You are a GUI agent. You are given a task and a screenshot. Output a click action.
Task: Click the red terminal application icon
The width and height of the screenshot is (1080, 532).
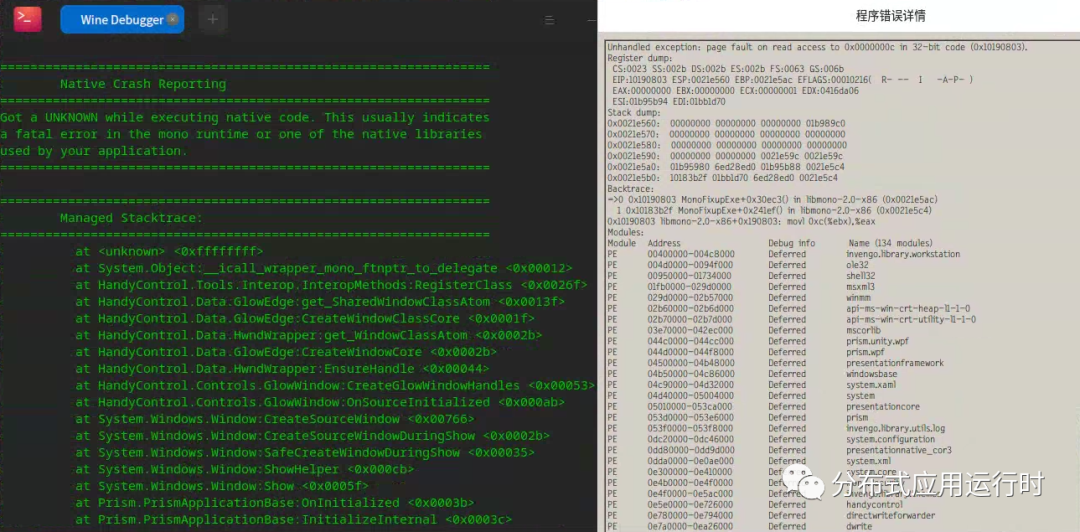[x=28, y=19]
